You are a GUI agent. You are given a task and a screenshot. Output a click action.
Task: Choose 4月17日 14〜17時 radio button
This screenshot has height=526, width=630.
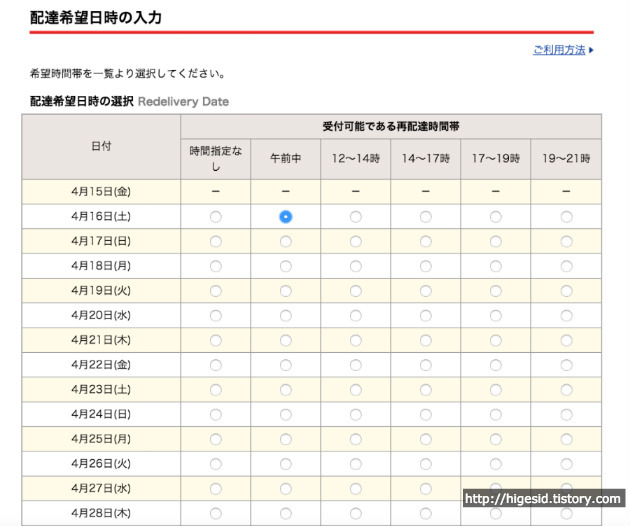426,242
